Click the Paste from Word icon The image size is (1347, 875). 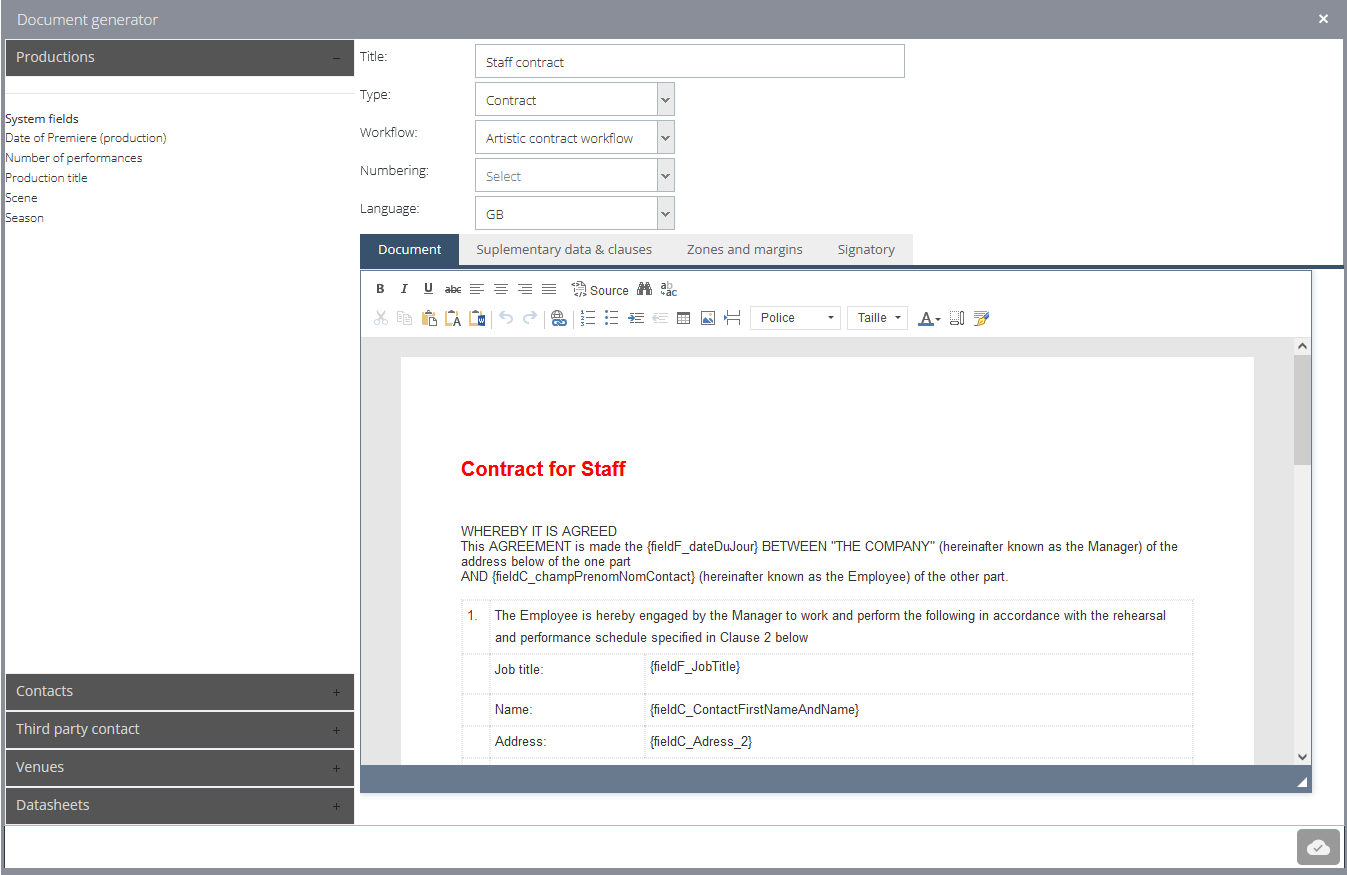coord(477,318)
